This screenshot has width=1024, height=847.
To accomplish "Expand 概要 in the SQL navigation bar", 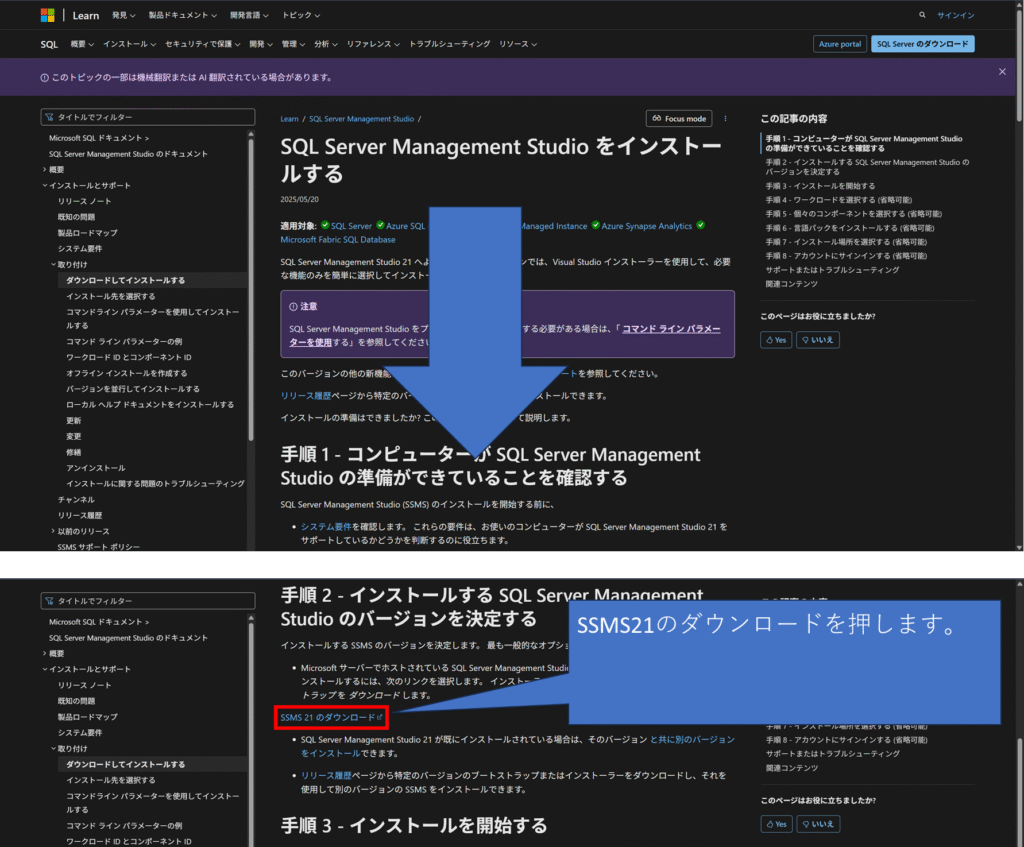I will 82,44.
